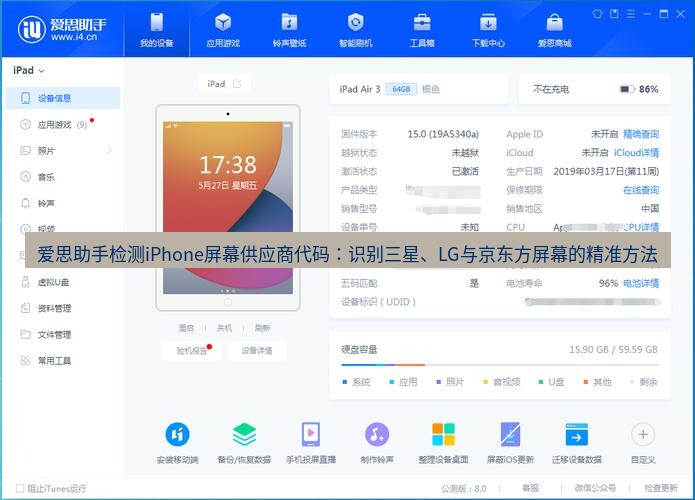Viewport: 695px width, 500px height.
Task: Click the skin theme icon in title bar
Action: pyautogui.click(x=597, y=14)
